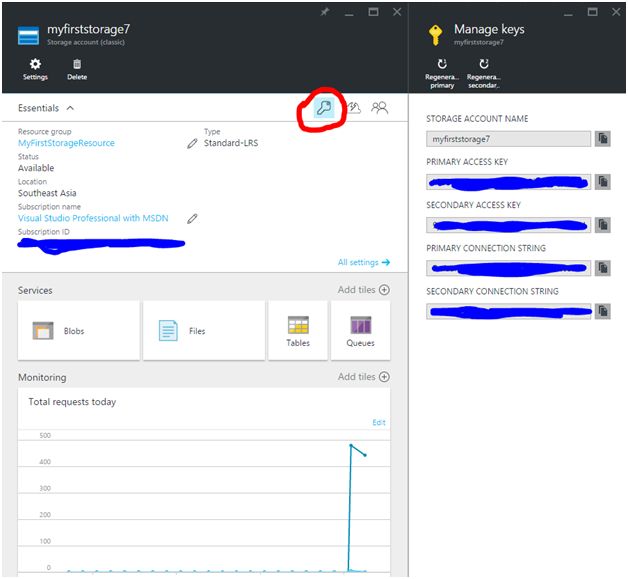
Task: Regenerate the secondary key
Action: (483, 74)
